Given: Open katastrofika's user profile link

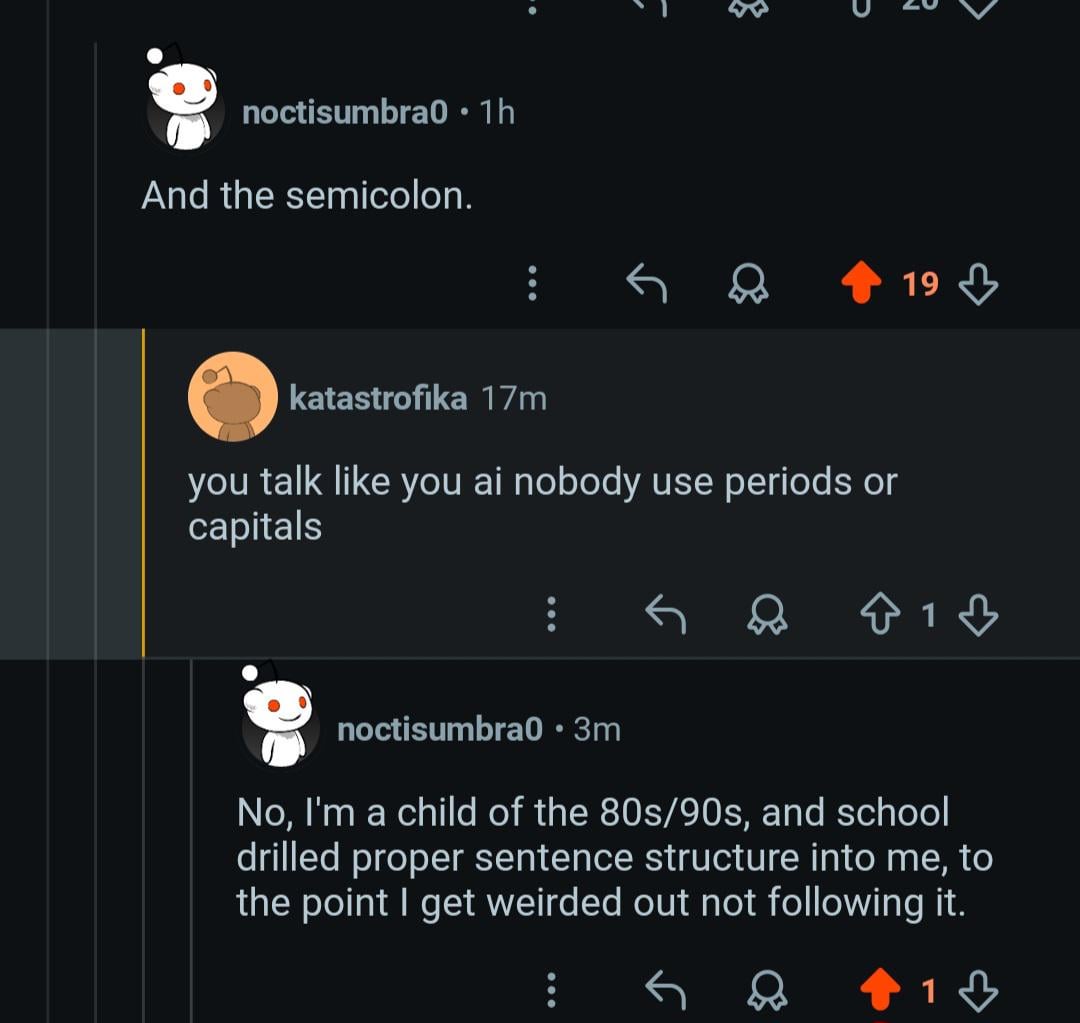Looking at the screenshot, I should tap(377, 399).
